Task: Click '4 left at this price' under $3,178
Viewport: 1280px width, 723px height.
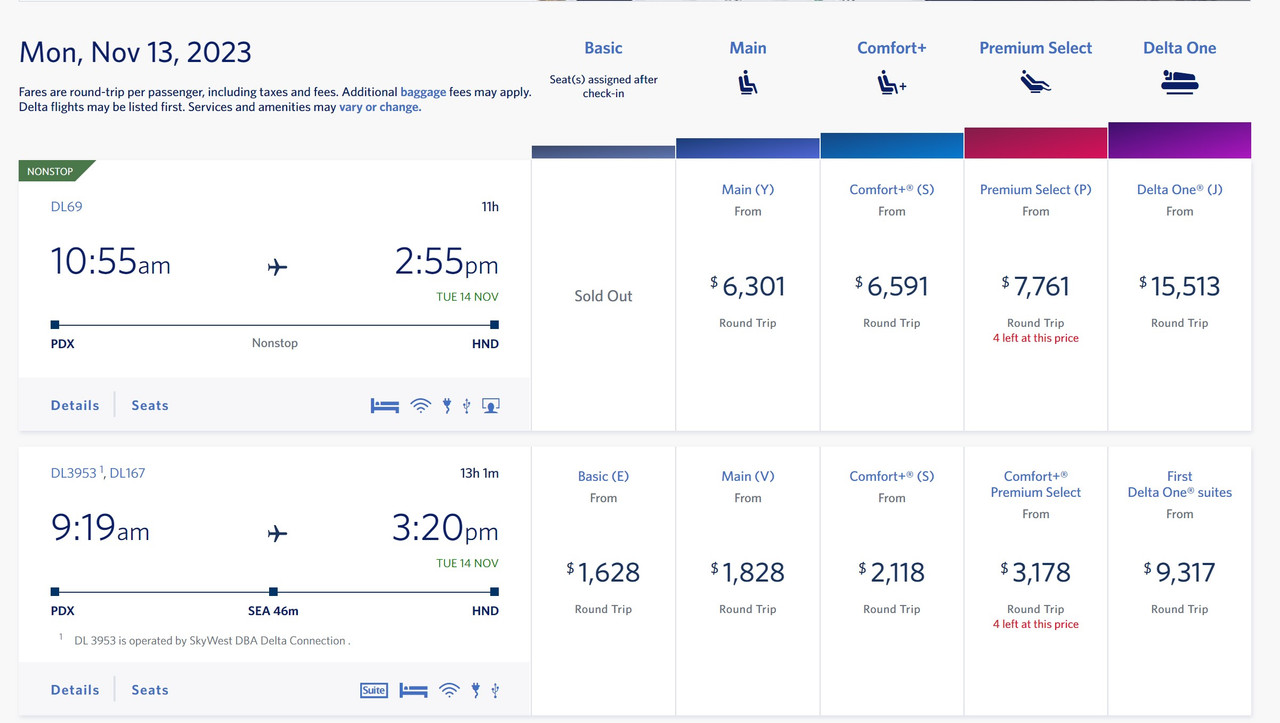Action: (x=1035, y=624)
